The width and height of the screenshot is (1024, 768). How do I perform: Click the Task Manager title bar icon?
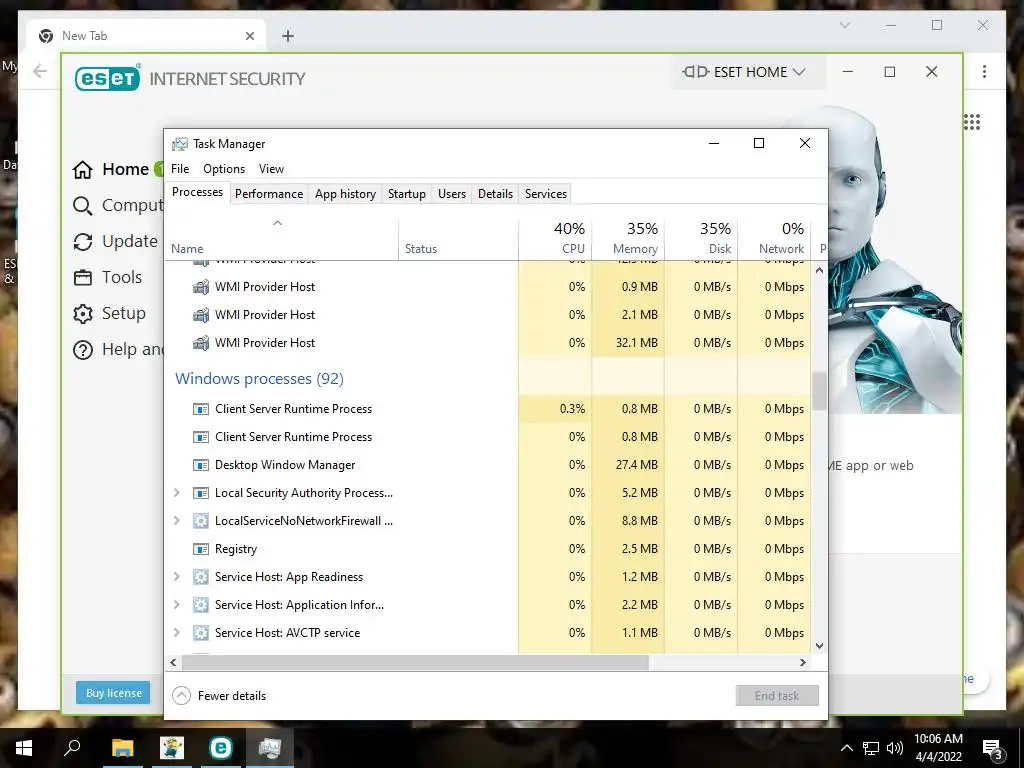point(180,144)
